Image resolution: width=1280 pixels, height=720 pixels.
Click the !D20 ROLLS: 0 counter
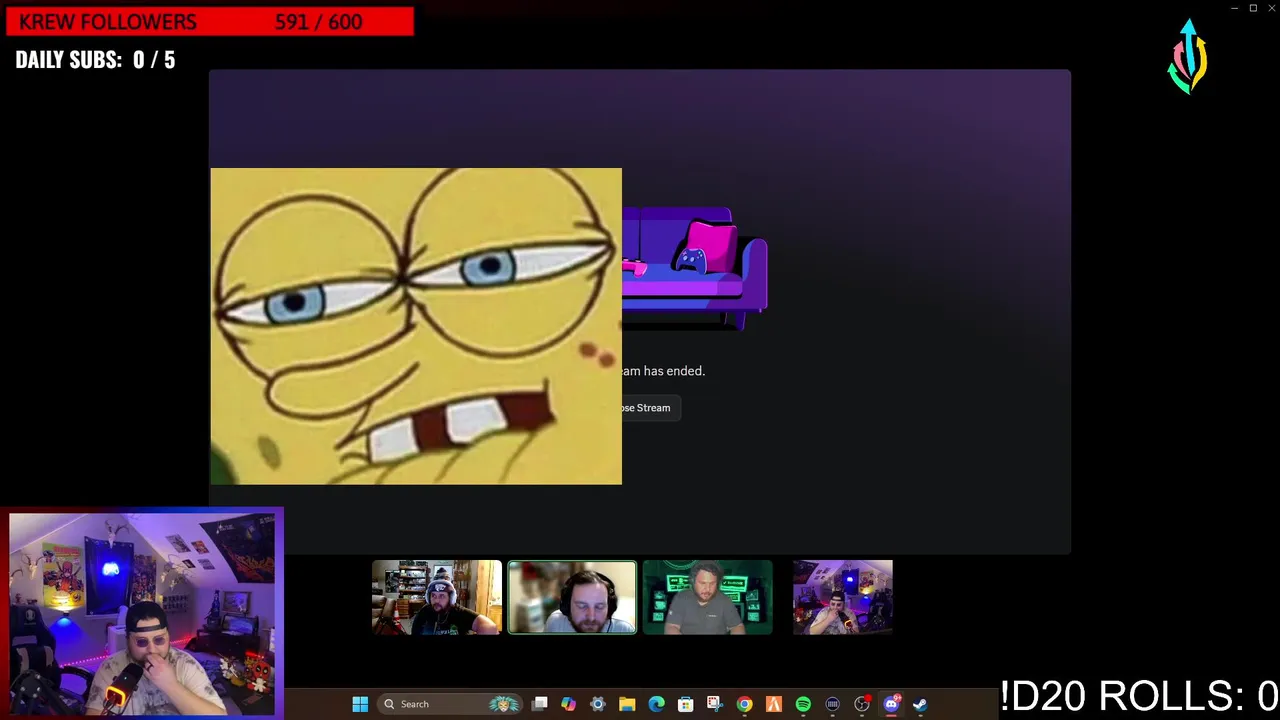point(1139,696)
